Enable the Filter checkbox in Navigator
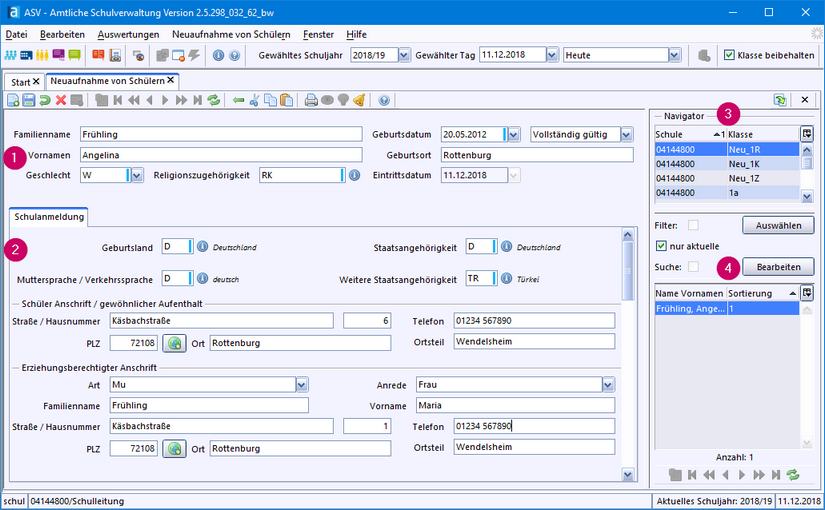825x510 pixels. tap(693, 225)
